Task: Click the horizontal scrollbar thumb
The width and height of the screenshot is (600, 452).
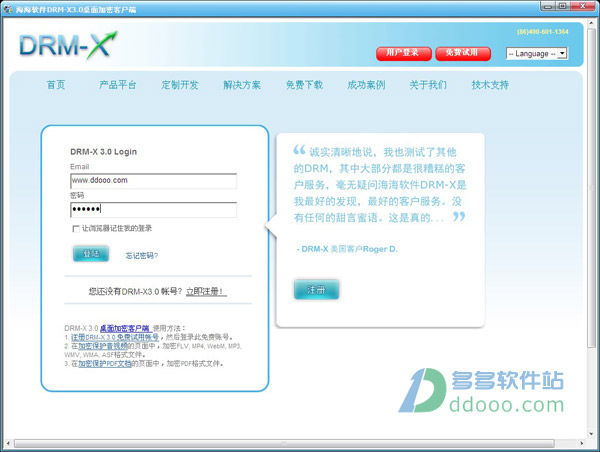Action: (284, 444)
